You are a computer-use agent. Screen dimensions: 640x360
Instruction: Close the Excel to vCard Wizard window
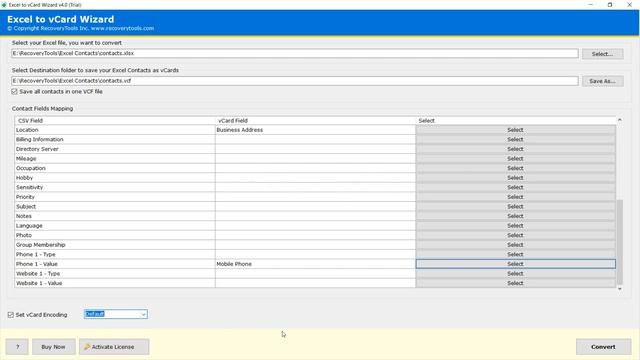[x=629, y=5]
